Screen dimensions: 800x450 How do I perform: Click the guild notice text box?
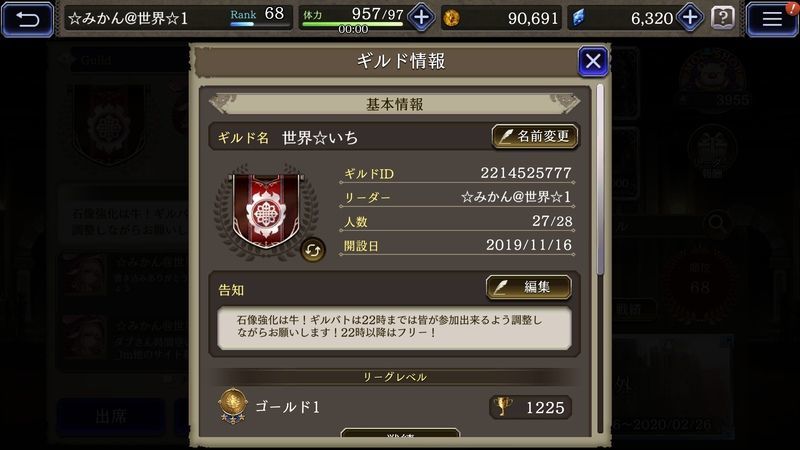pos(394,328)
